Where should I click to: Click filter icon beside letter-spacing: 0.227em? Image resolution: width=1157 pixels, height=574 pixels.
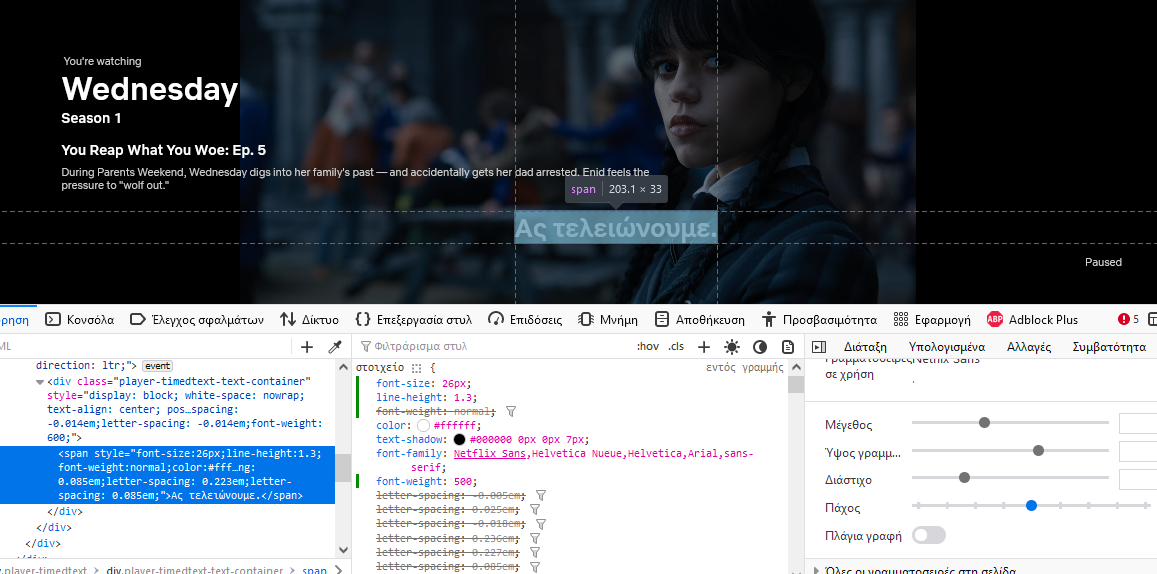tap(535, 552)
